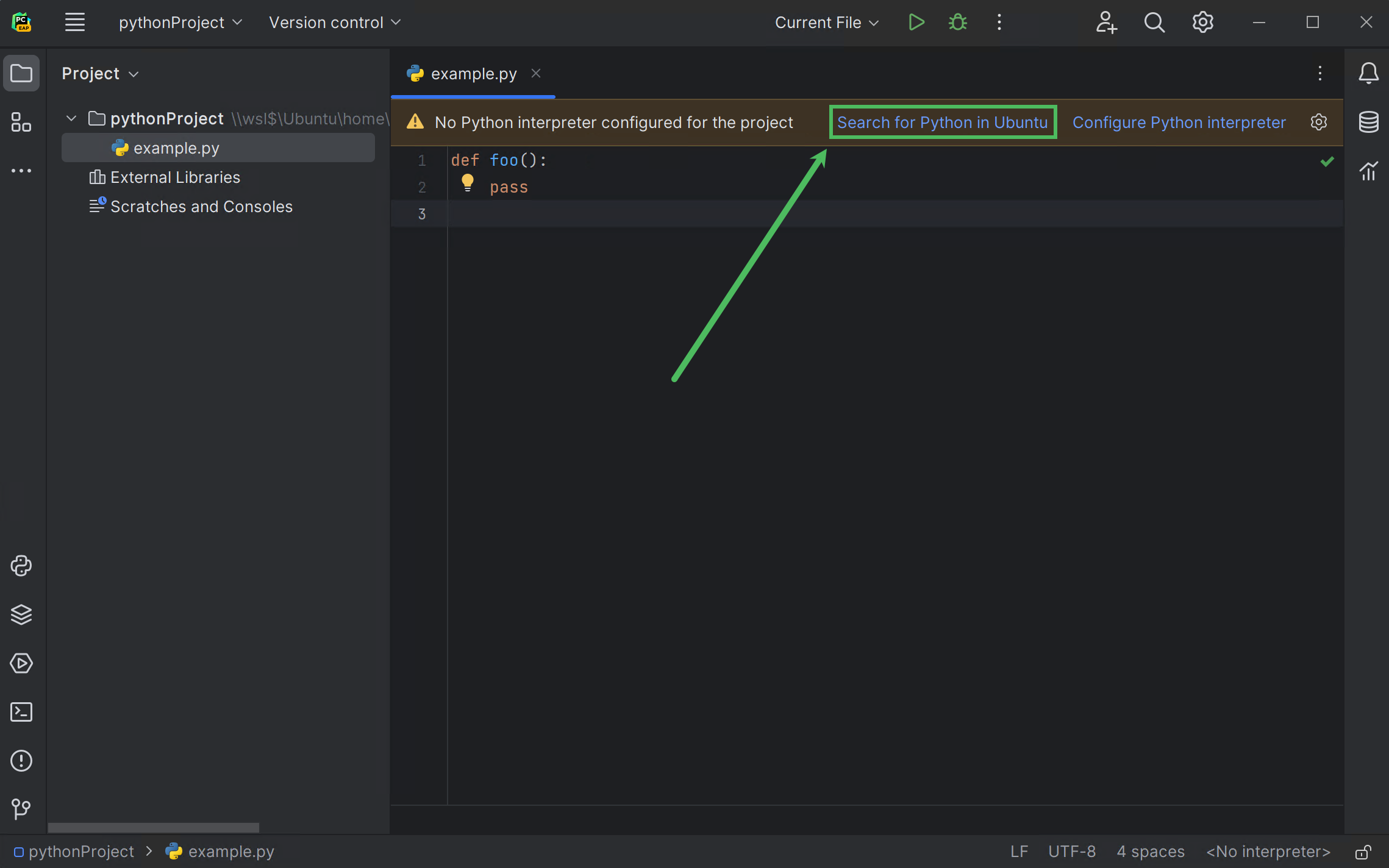Open the version control branches icon
This screenshot has width=1389, height=868.
pos(21,809)
